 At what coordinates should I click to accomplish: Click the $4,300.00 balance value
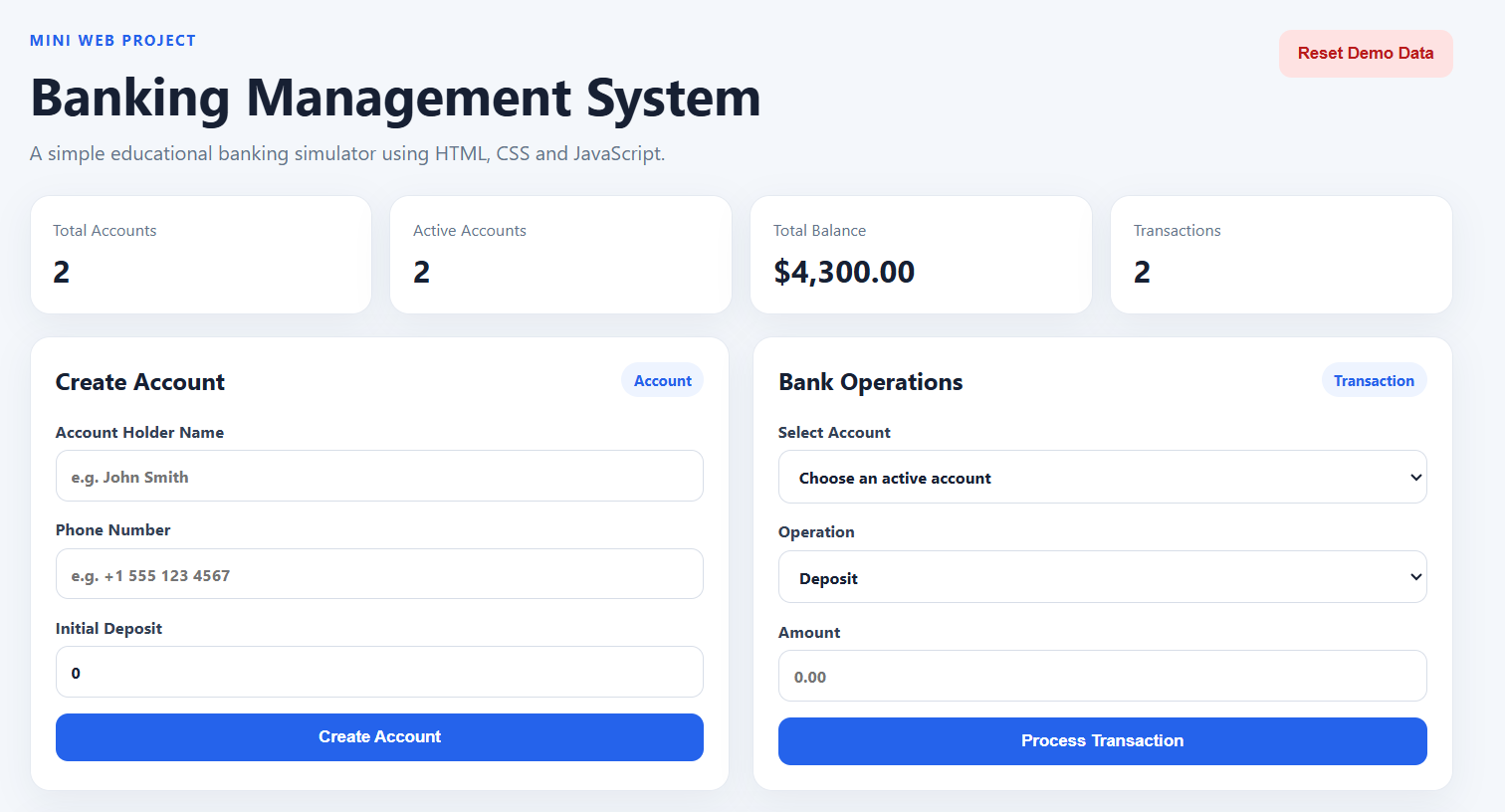(844, 272)
